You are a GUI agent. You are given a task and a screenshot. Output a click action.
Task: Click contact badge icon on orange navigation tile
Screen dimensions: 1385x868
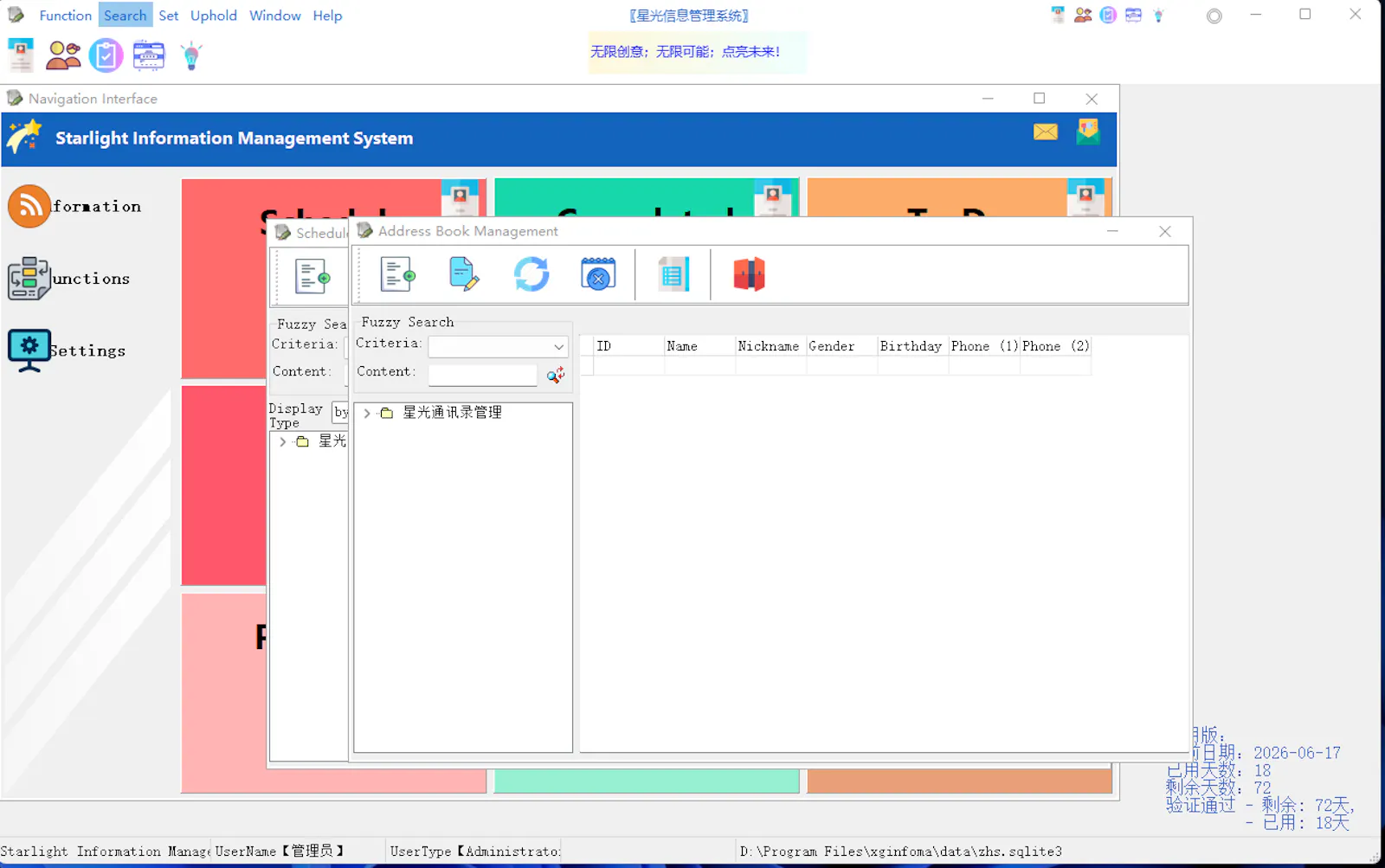(x=1085, y=197)
